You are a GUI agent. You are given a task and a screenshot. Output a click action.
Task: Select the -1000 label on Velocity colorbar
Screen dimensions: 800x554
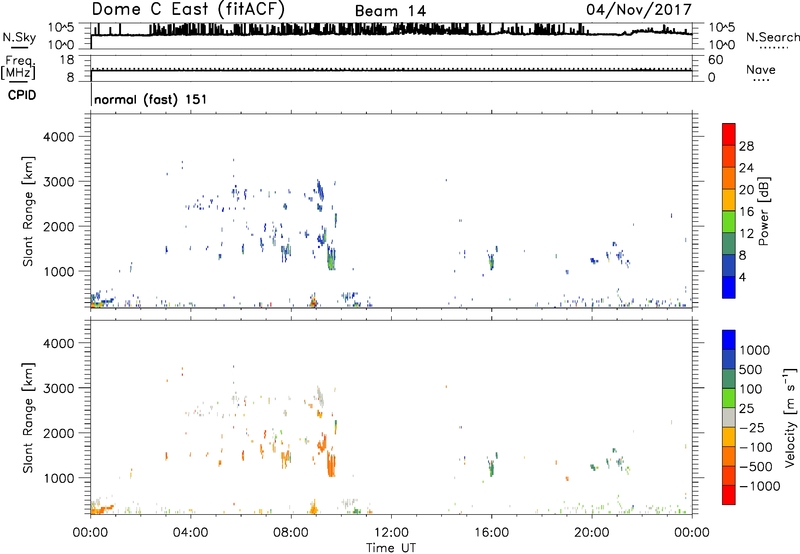(x=760, y=486)
